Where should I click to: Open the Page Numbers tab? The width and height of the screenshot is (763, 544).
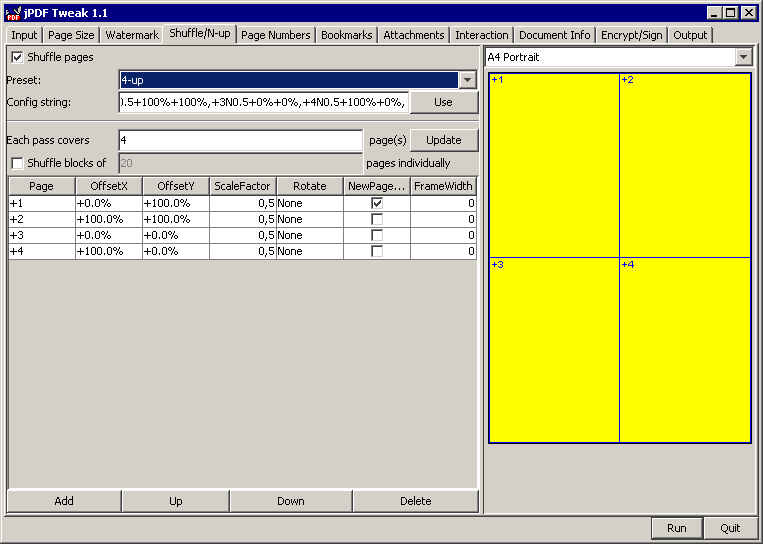point(275,35)
